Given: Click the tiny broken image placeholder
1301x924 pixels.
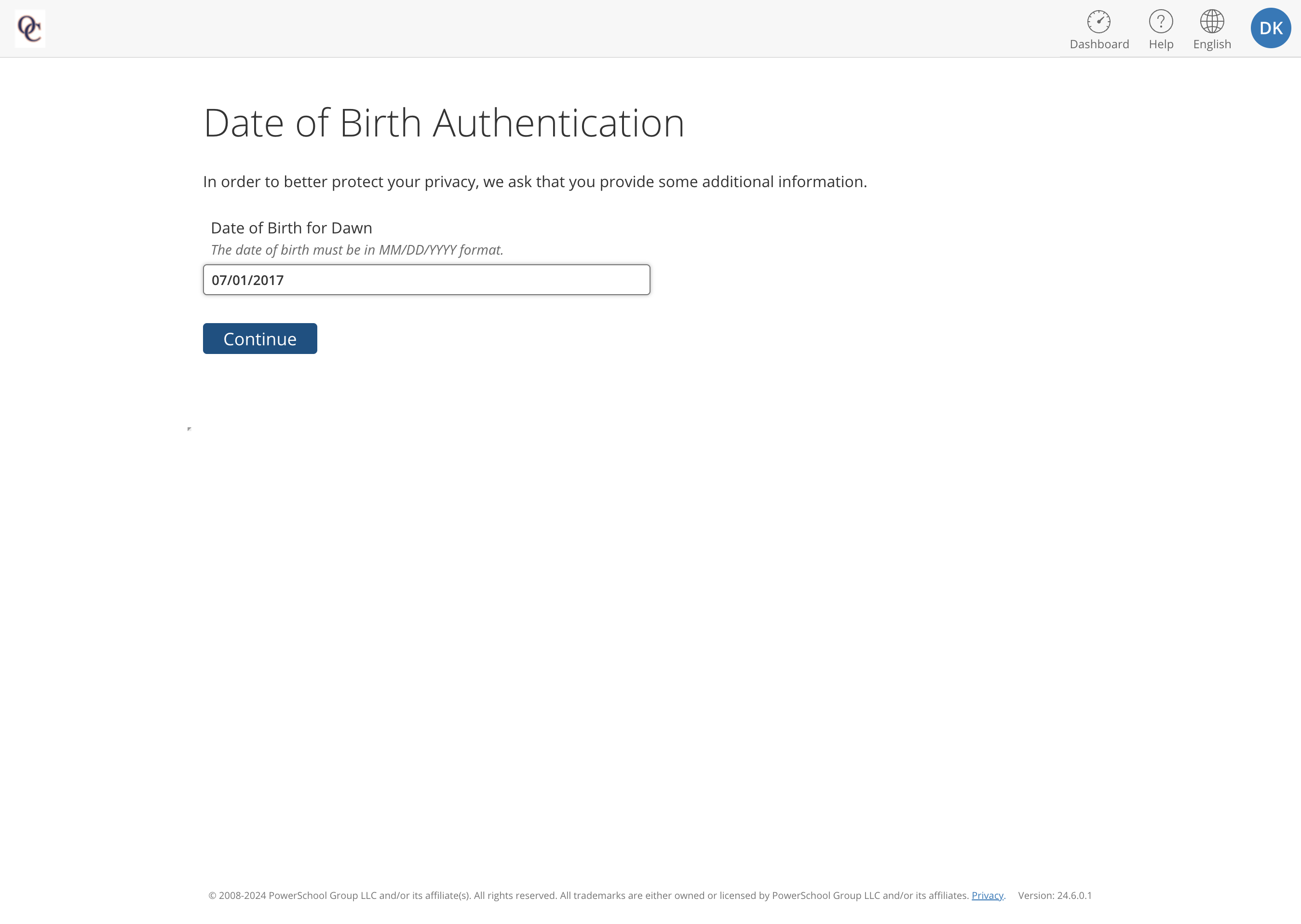Looking at the screenshot, I should point(189,428).
